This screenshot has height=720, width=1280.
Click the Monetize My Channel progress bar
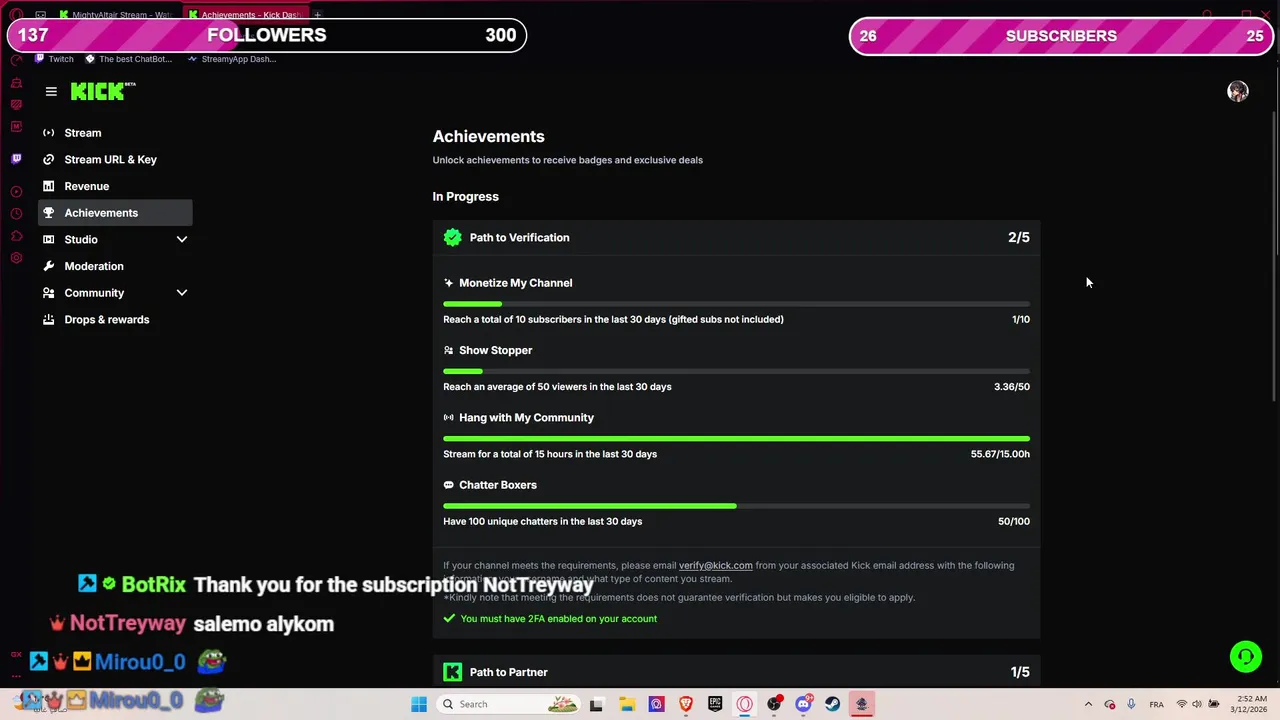(736, 304)
